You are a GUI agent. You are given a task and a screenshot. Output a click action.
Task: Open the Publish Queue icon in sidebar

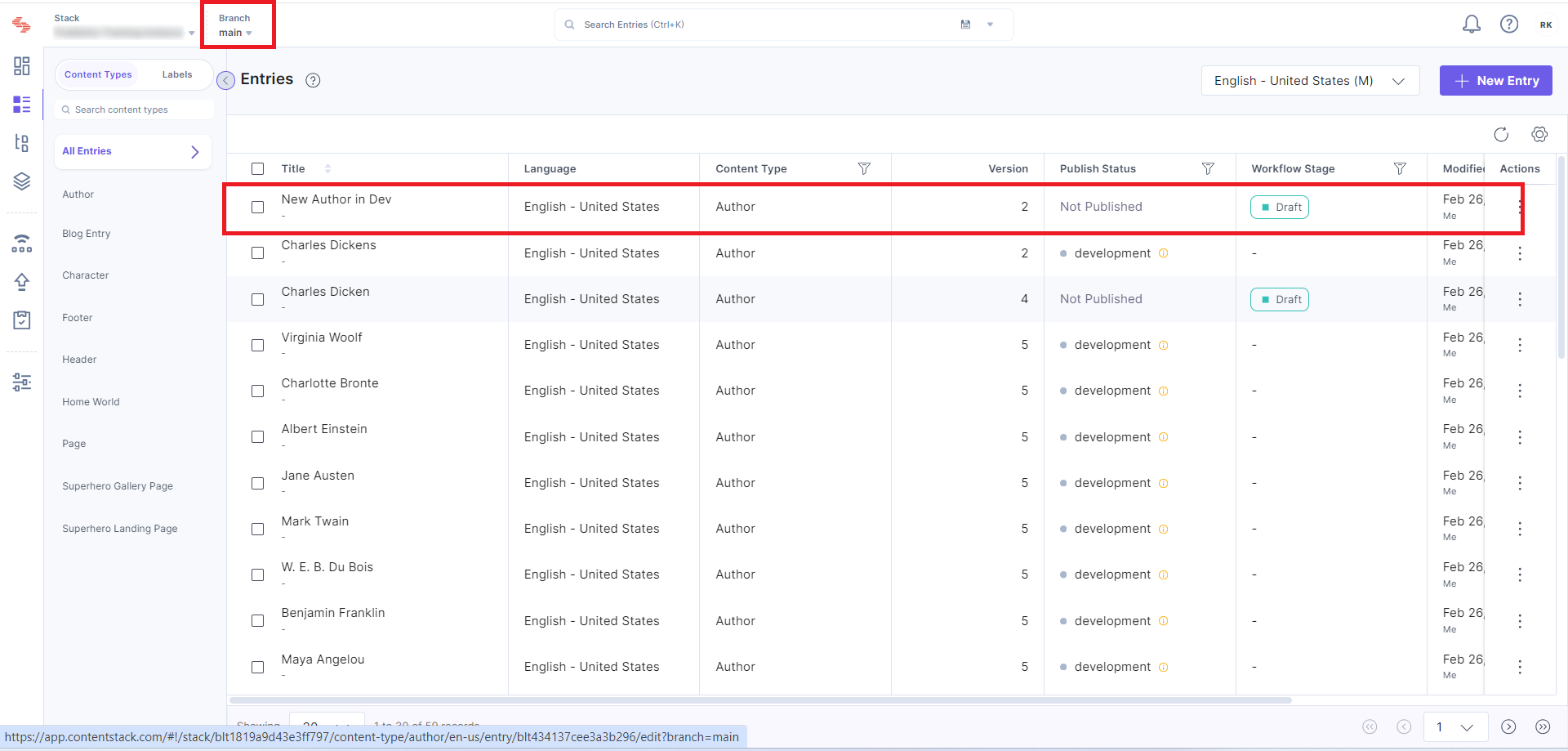point(22,243)
